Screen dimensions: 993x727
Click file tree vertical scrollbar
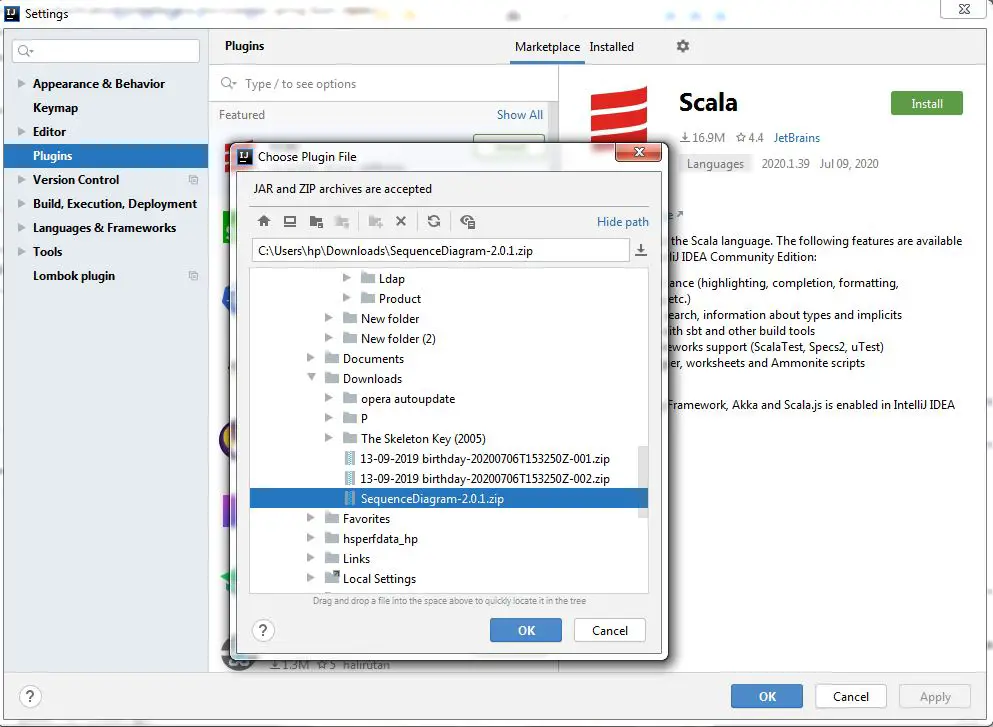tap(643, 481)
